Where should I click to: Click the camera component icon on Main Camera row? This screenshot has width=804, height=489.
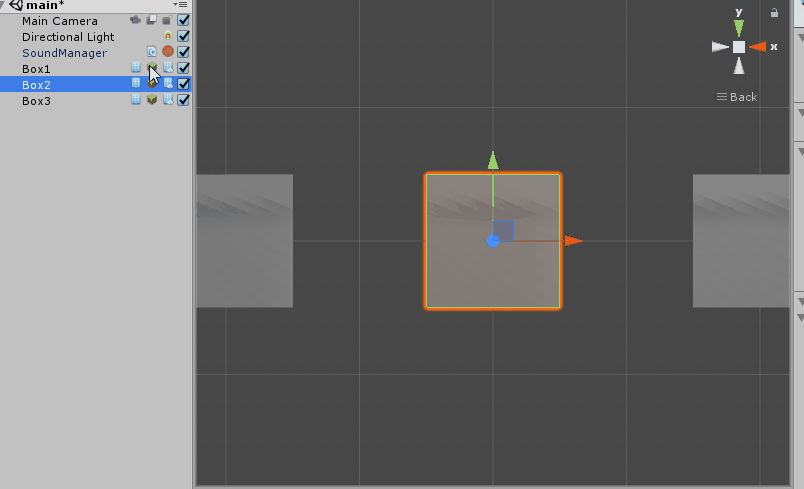tap(135, 20)
